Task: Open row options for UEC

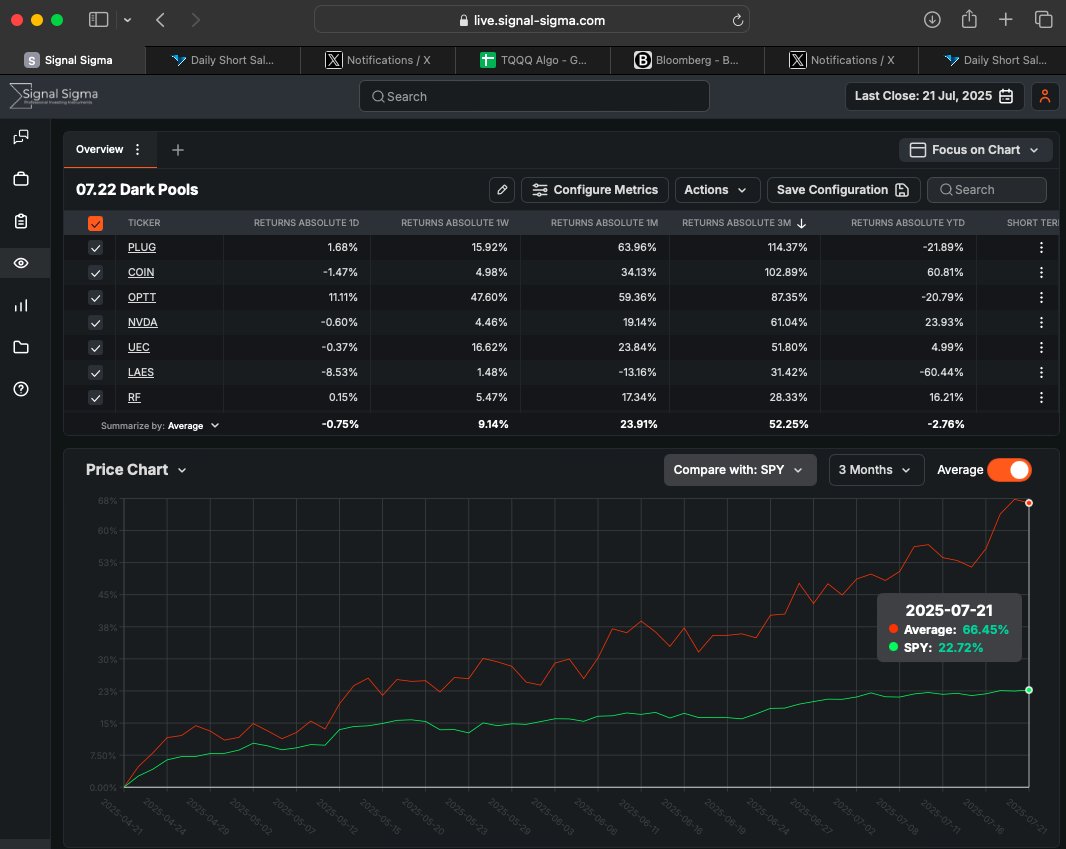Action: point(1041,347)
